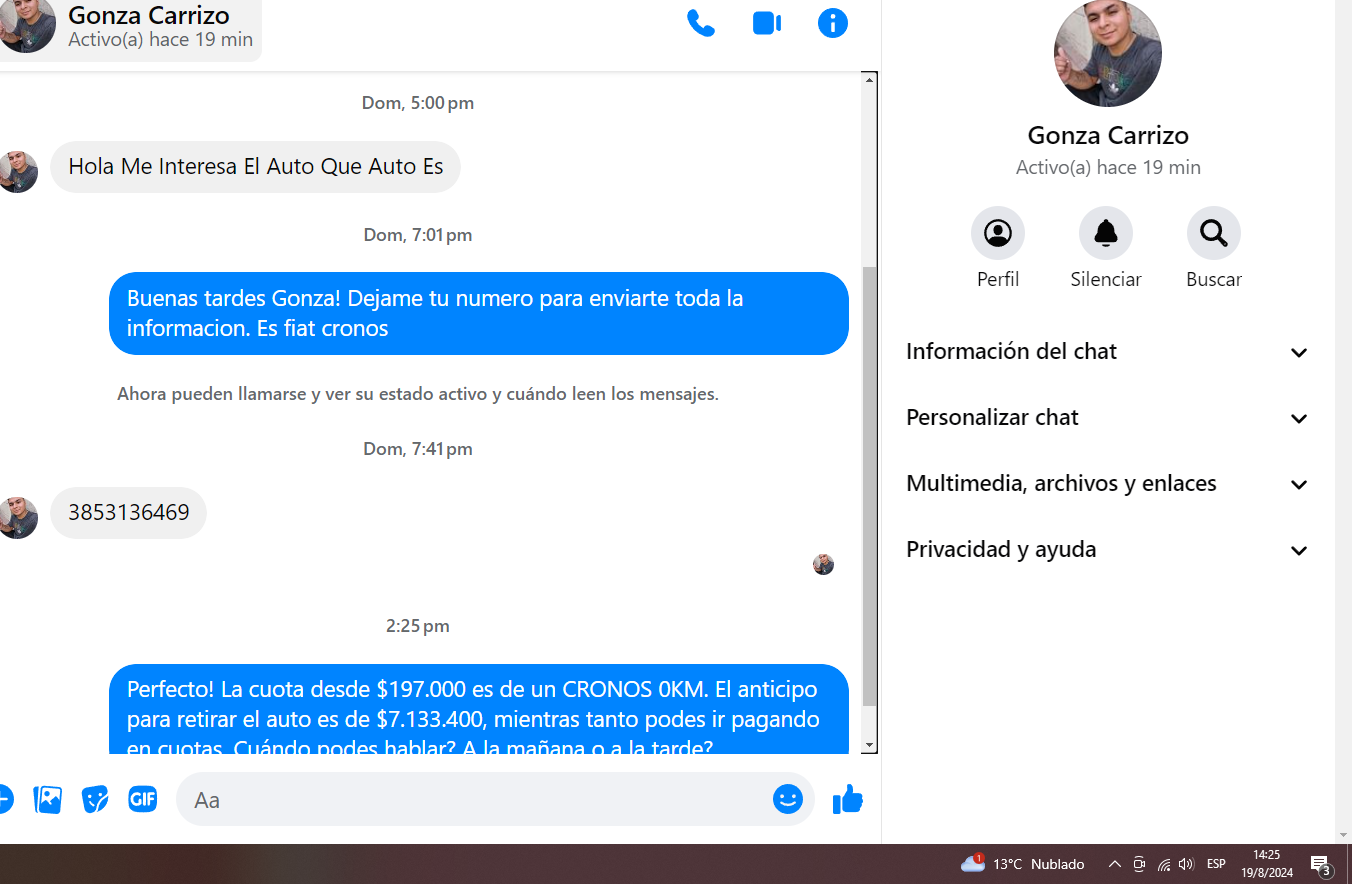The height and width of the screenshot is (884, 1352).
Task: Start a video call with the camera icon
Action: tap(766, 23)
